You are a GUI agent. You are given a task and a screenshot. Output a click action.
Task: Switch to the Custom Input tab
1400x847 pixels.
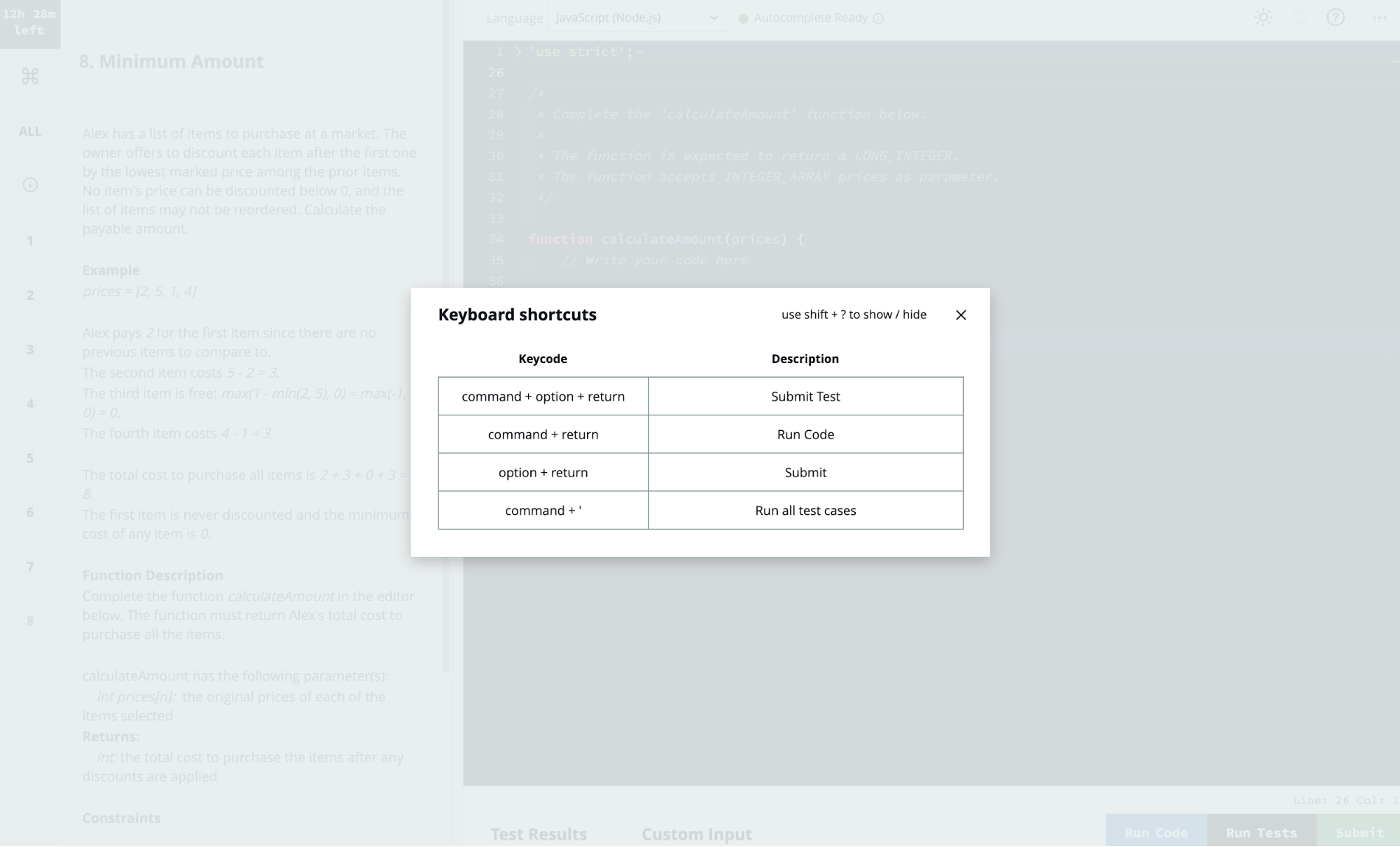click(696, 834)
